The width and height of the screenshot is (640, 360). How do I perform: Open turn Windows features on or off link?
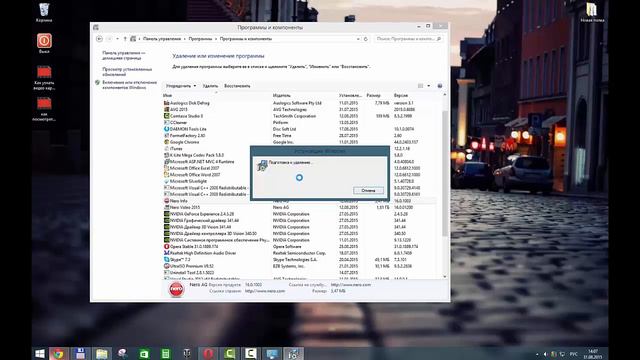pyautogui.click(x=129, y=85)
